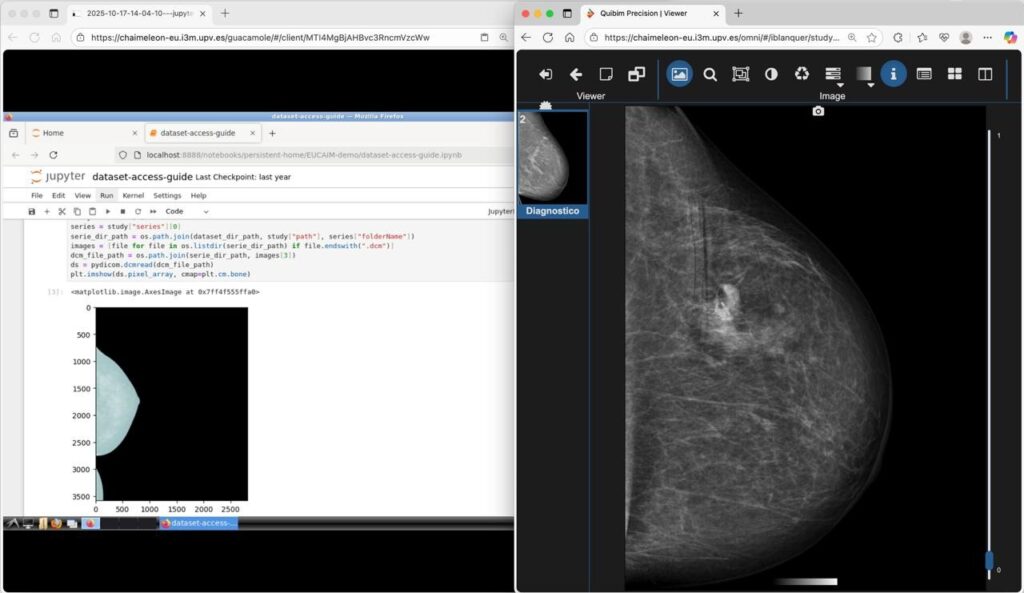Click the exit viewer icon
Screen dimensions: 1024x593
click(546, 74)
